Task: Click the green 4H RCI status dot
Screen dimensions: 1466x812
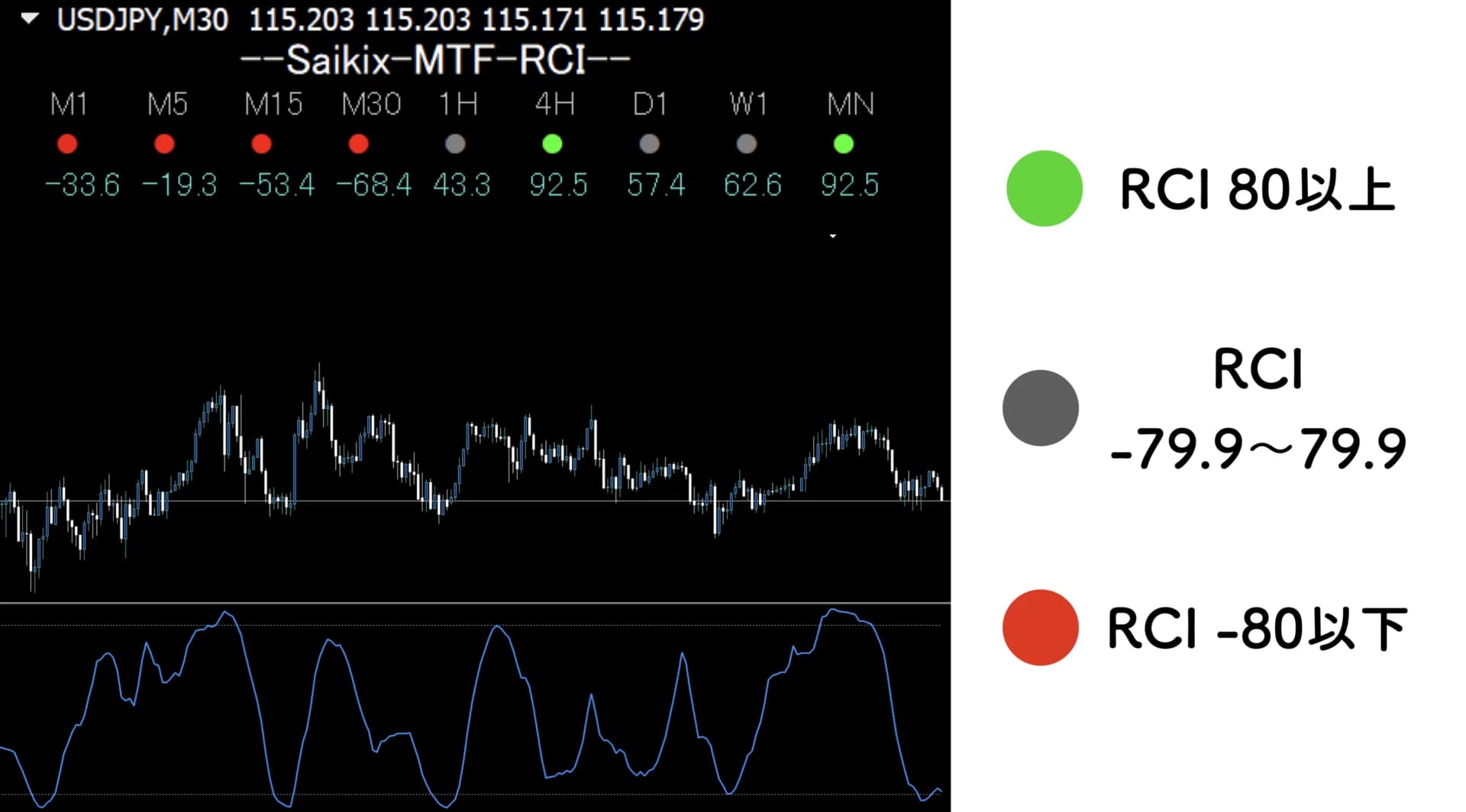Action: point(553,142)
